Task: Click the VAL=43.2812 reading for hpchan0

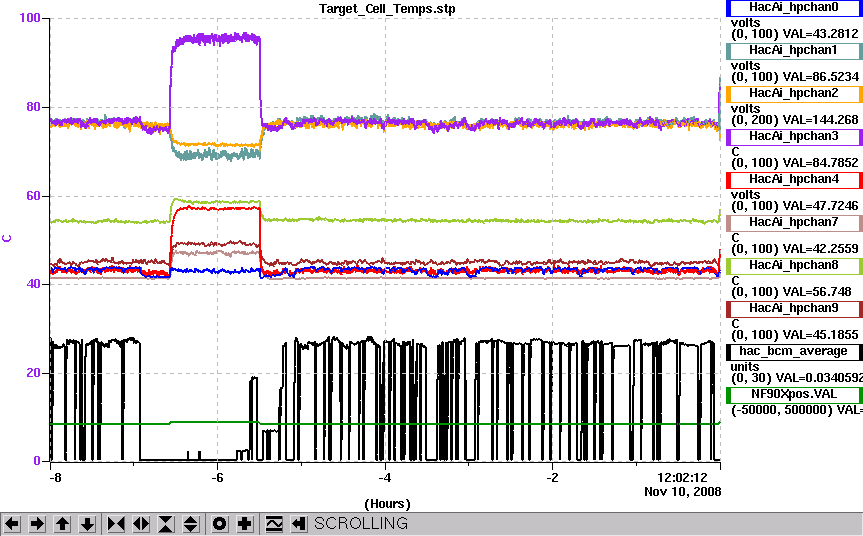Action: click(x=820, y=34)
